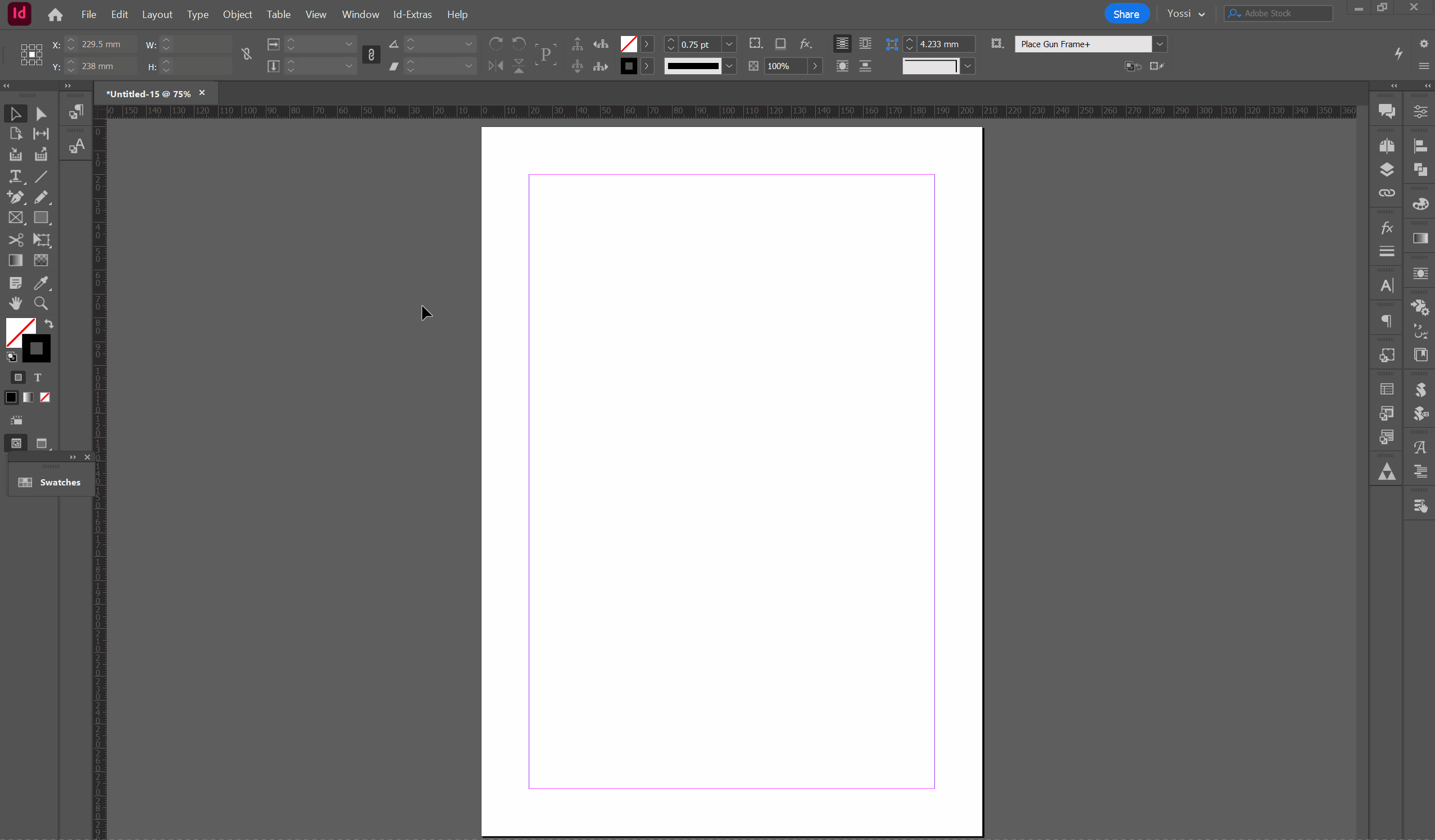The height and width of the screenshot is (840, 1435).
Task: Open the Yossi account dropdown
Action: coord(1186,13)
